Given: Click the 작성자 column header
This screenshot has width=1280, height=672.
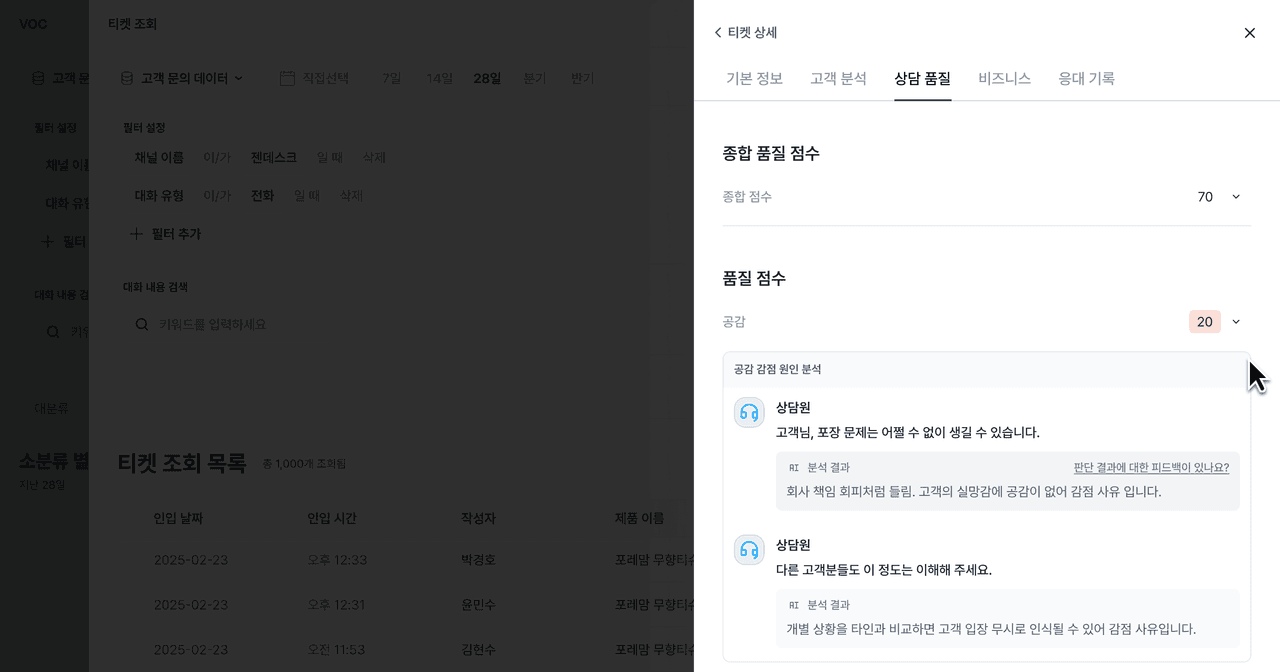Looking at the screenshot, I should pos(478,518).
